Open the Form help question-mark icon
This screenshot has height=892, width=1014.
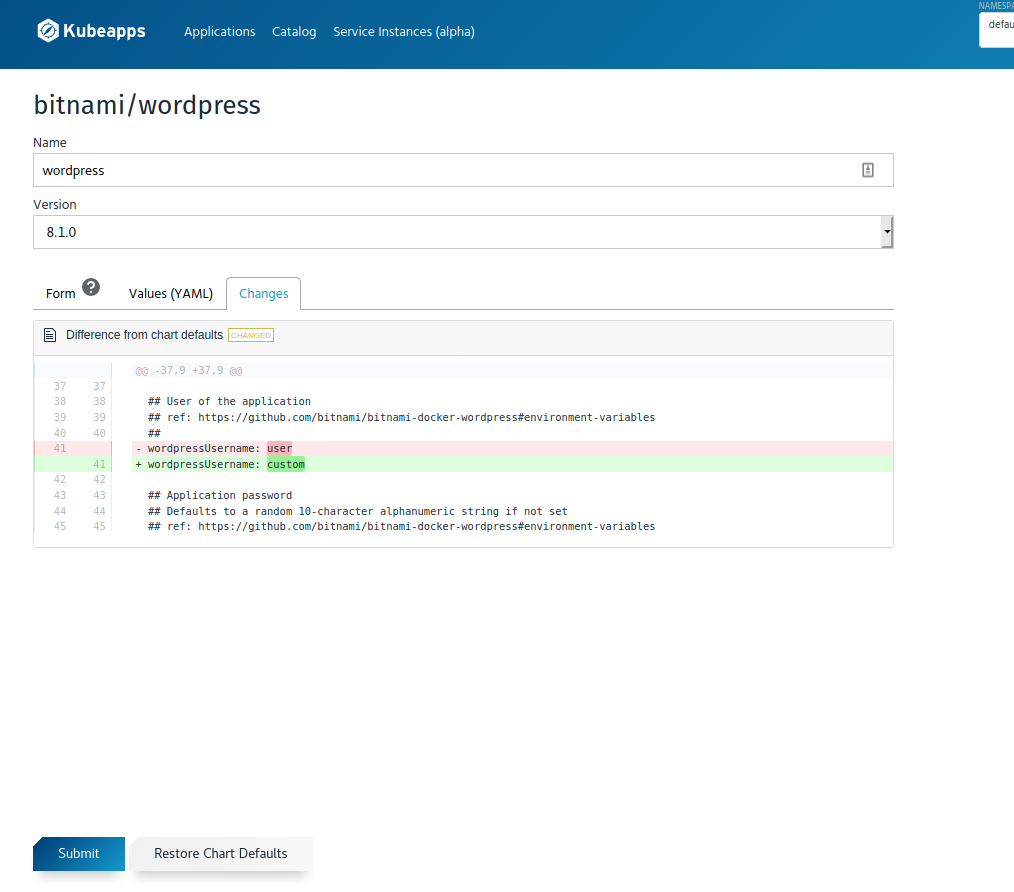click(x=91, y=287)
